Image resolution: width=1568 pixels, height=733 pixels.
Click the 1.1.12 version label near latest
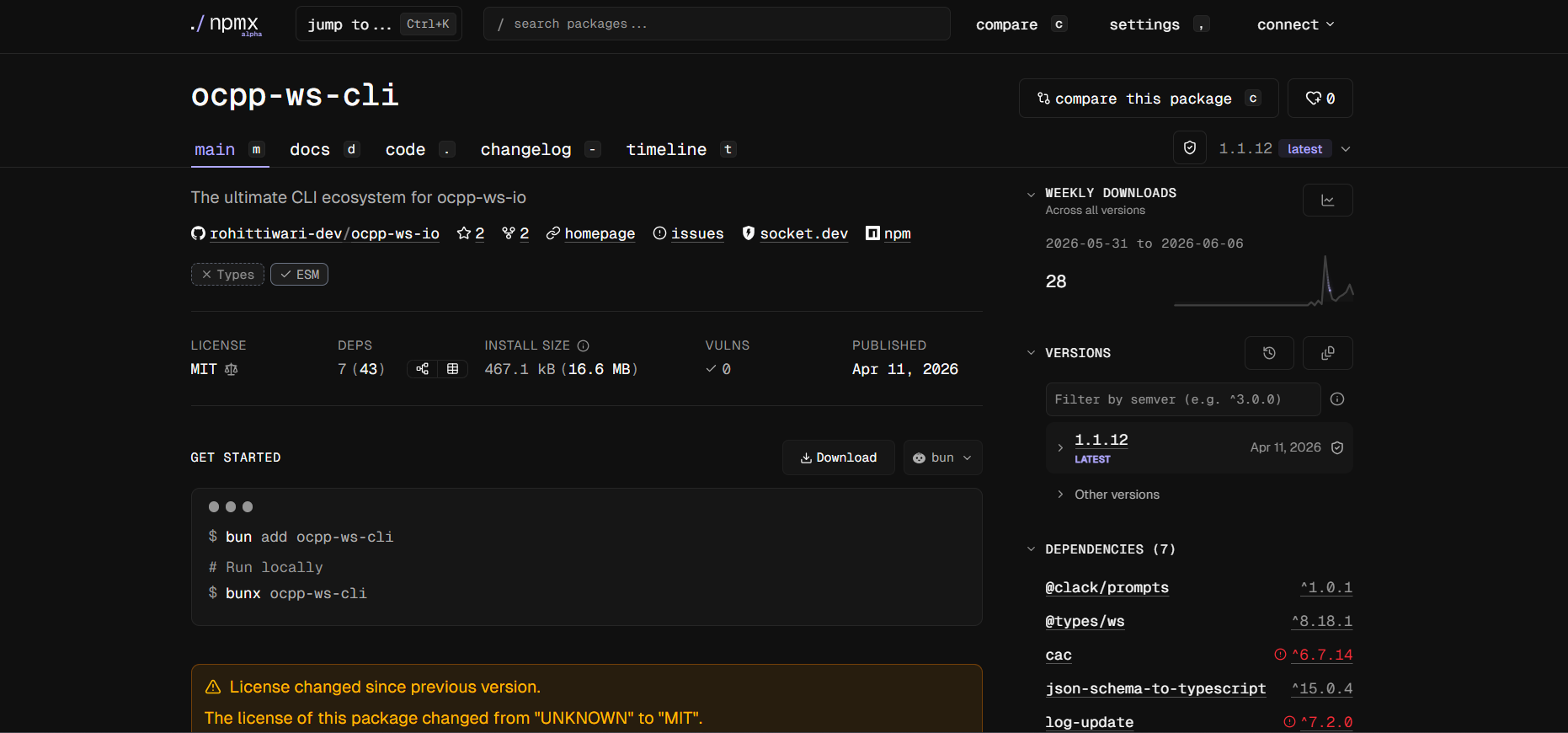[1245, 148]
